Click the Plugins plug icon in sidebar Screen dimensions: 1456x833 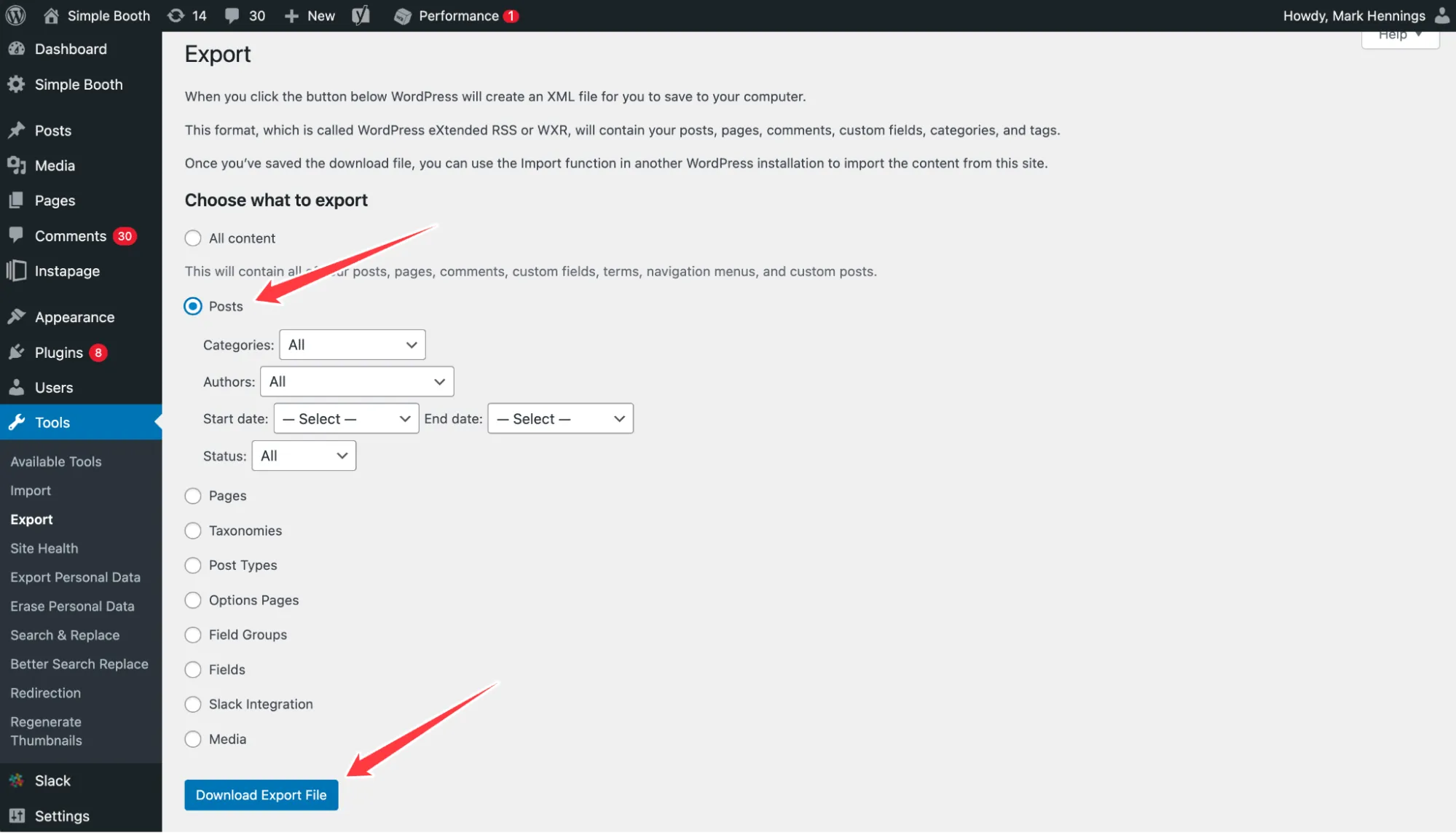point(17,352)
